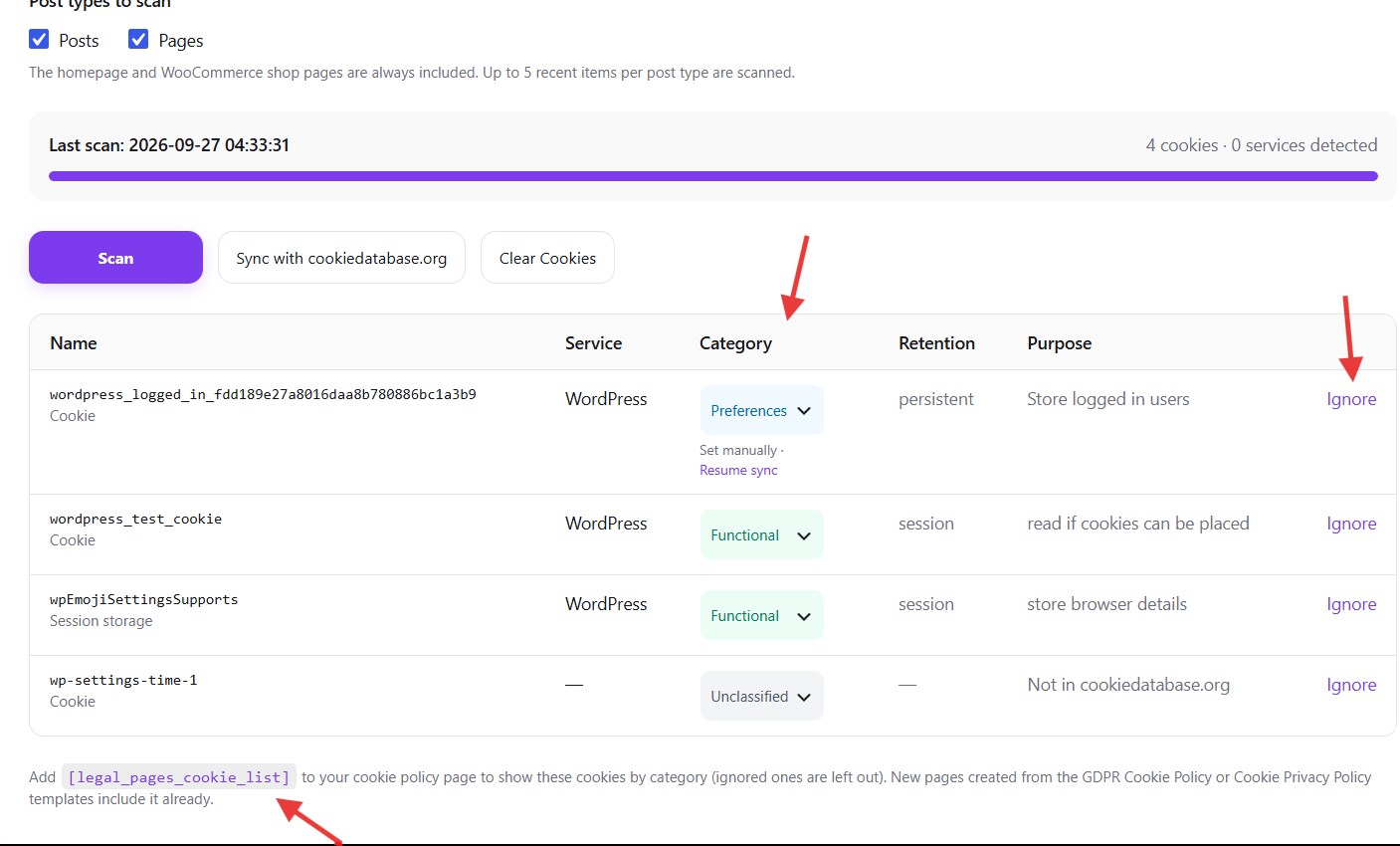Open Functional category dropdown for wordpress_test_cookie
This screenshot has width=1400, height=846.
point(761,534)
